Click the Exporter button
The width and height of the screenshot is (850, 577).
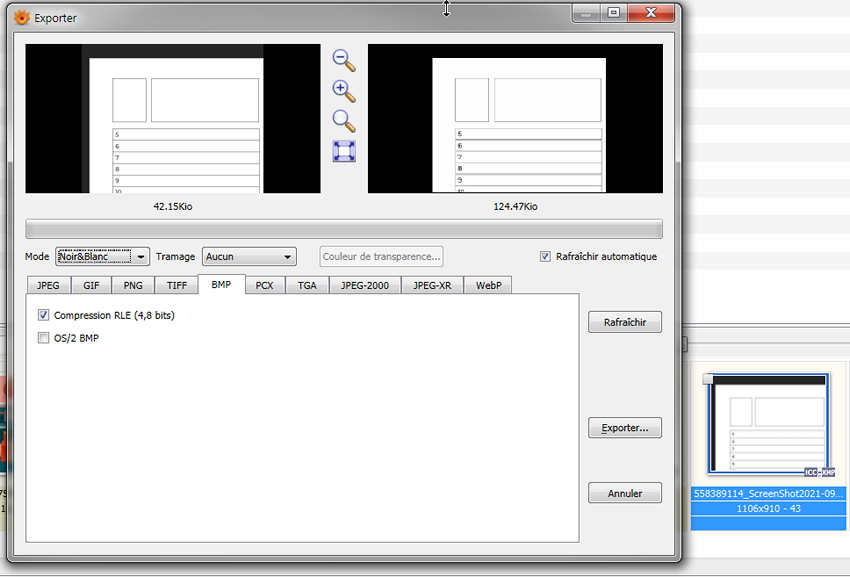point(624,427)
